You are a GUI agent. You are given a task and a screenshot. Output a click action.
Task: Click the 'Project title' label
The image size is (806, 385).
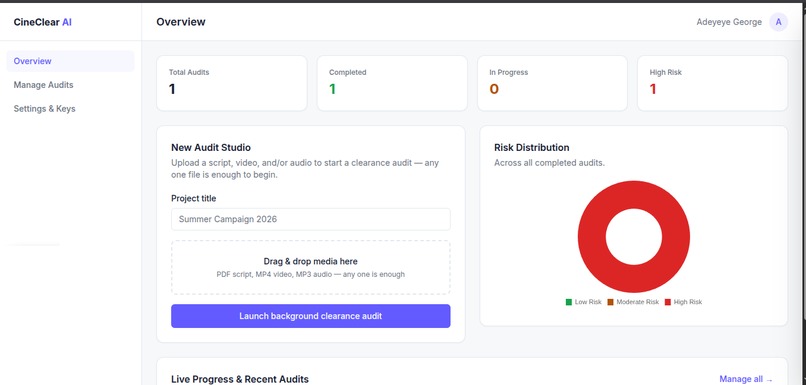(194, 198)
